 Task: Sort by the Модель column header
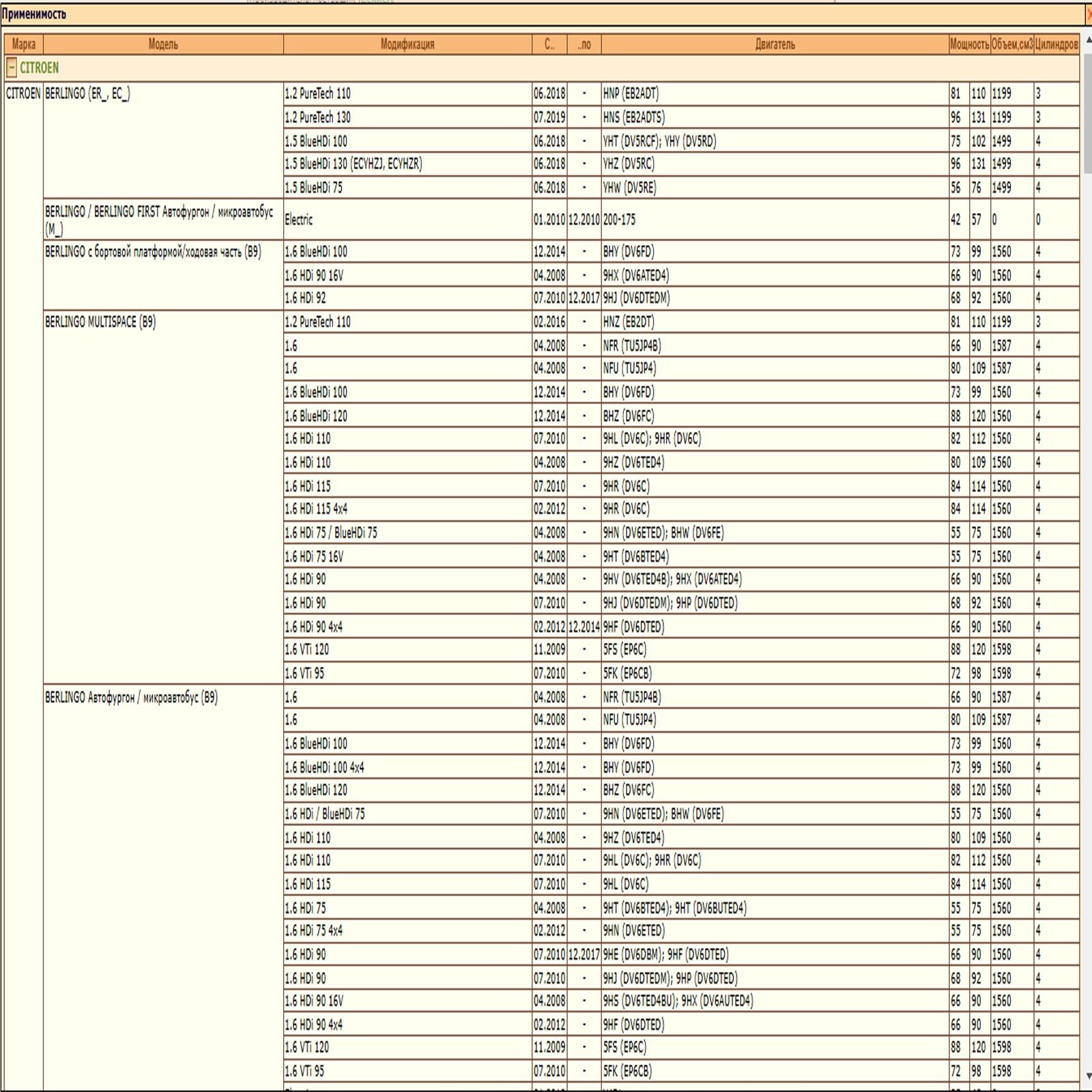coord(163,44)
